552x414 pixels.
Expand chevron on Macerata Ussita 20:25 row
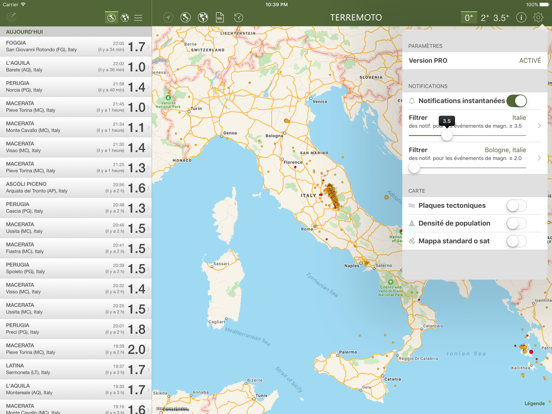click(x=148, y=309)
